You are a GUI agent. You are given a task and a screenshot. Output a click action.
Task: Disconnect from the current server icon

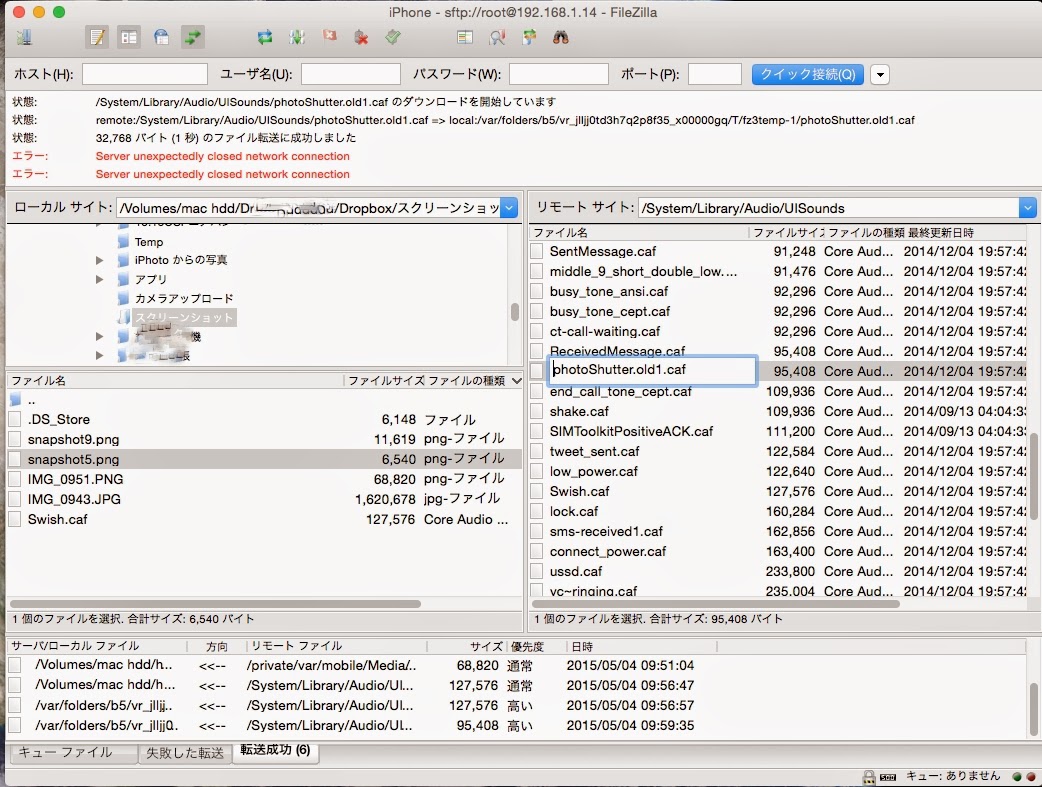361,37
